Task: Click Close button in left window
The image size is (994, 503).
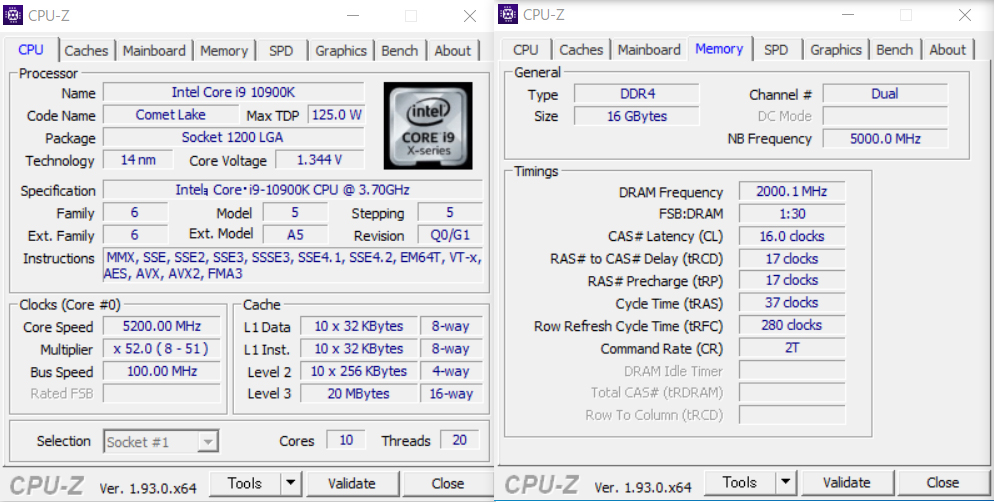Action: click(448, 483)
